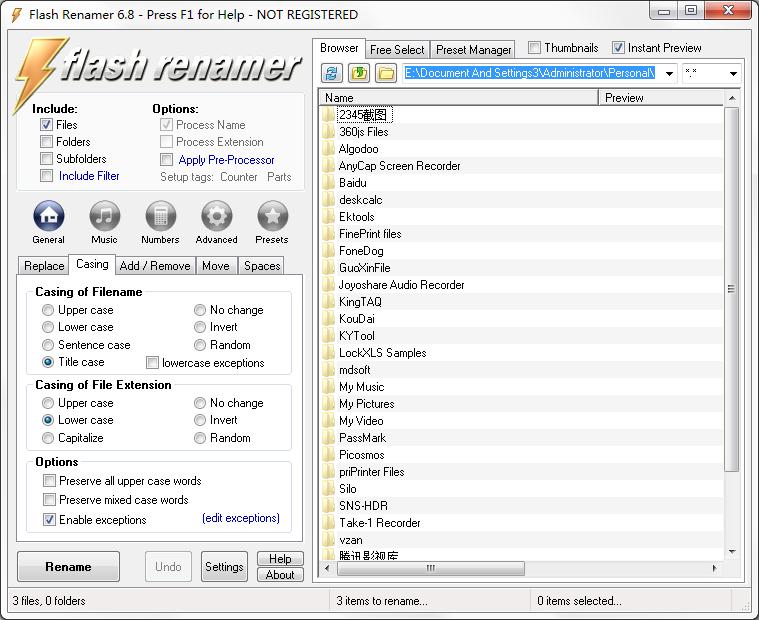Open the General renaming section icon
Screen dimensions: 759x620
click(48, 216)
